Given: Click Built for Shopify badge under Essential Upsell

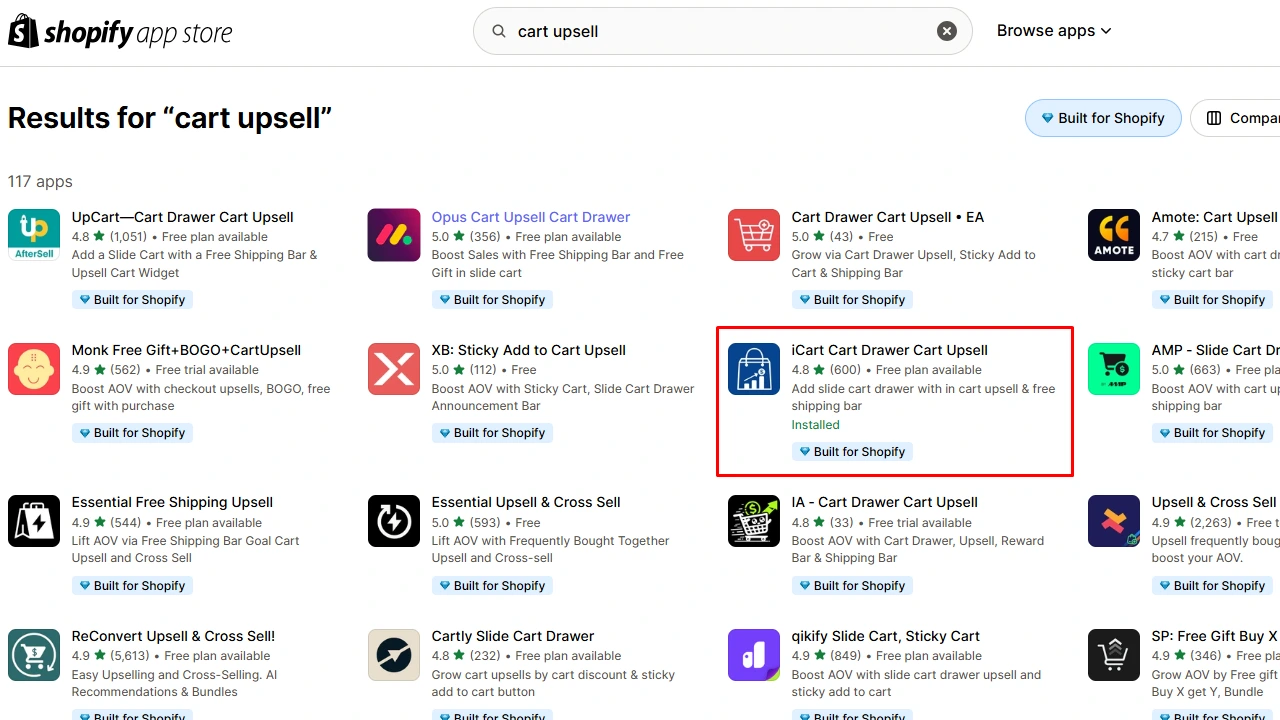Looking at the screenshot, I should (x=491, y=586).
